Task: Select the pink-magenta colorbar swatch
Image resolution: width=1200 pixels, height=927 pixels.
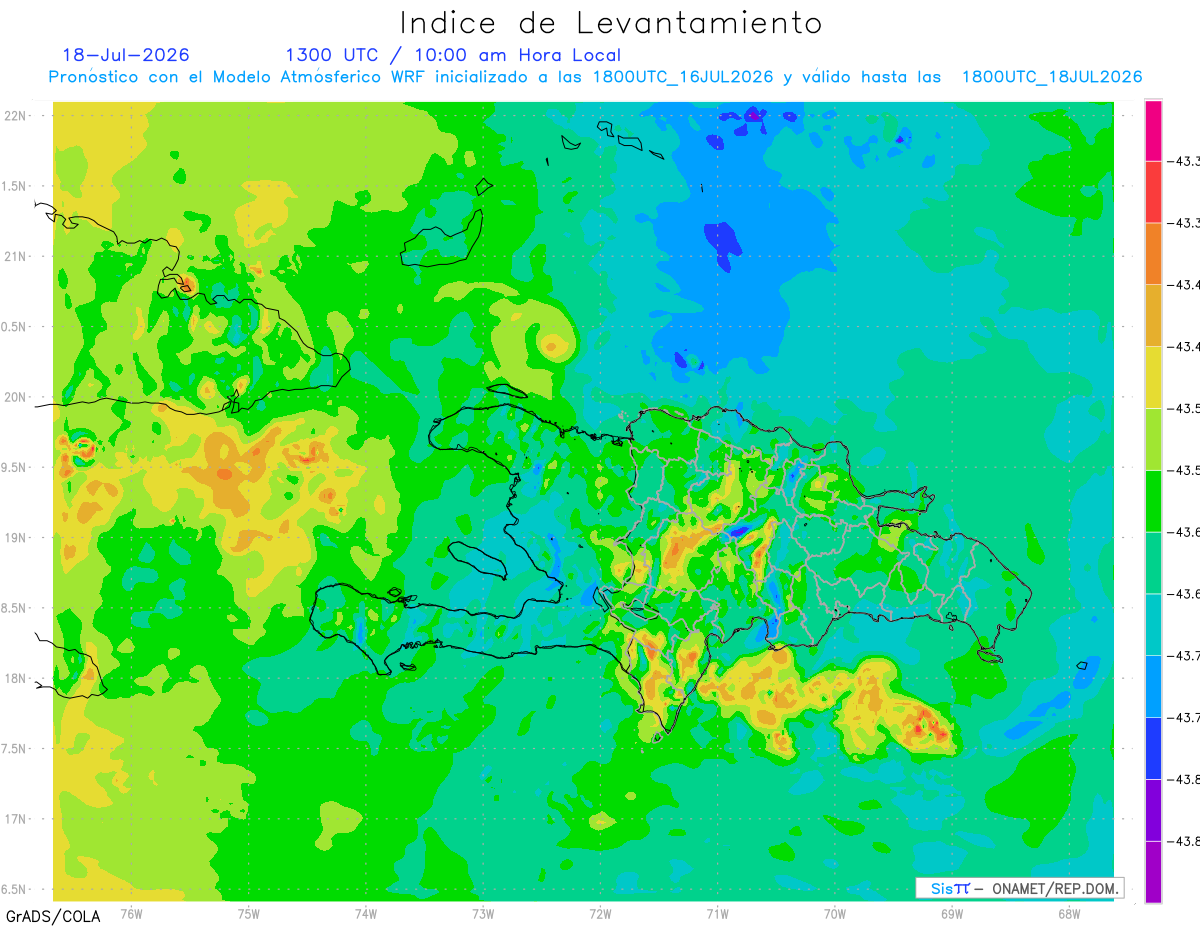Action: tap(1153, 130)
